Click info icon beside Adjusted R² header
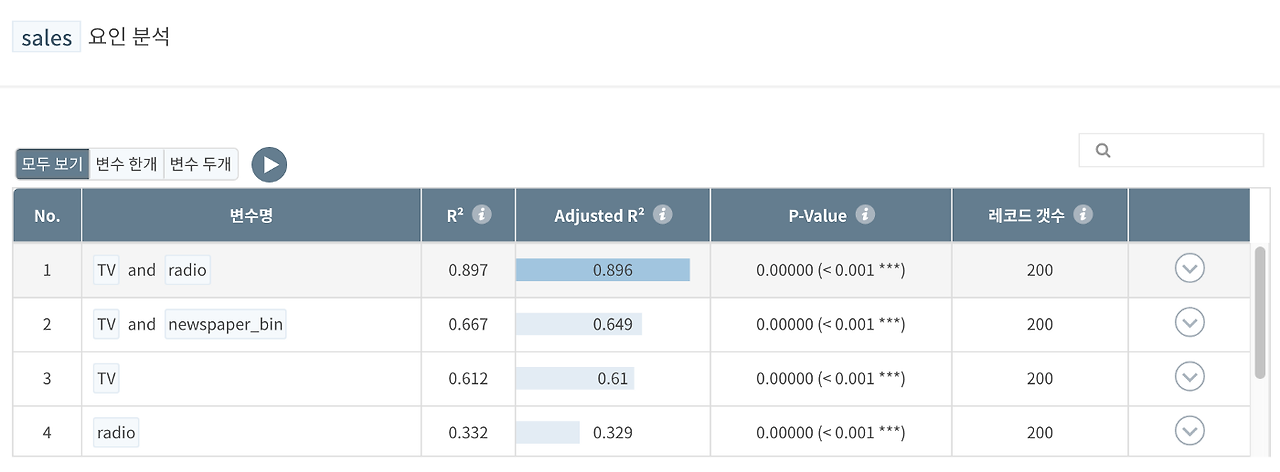 click(662, 215)
